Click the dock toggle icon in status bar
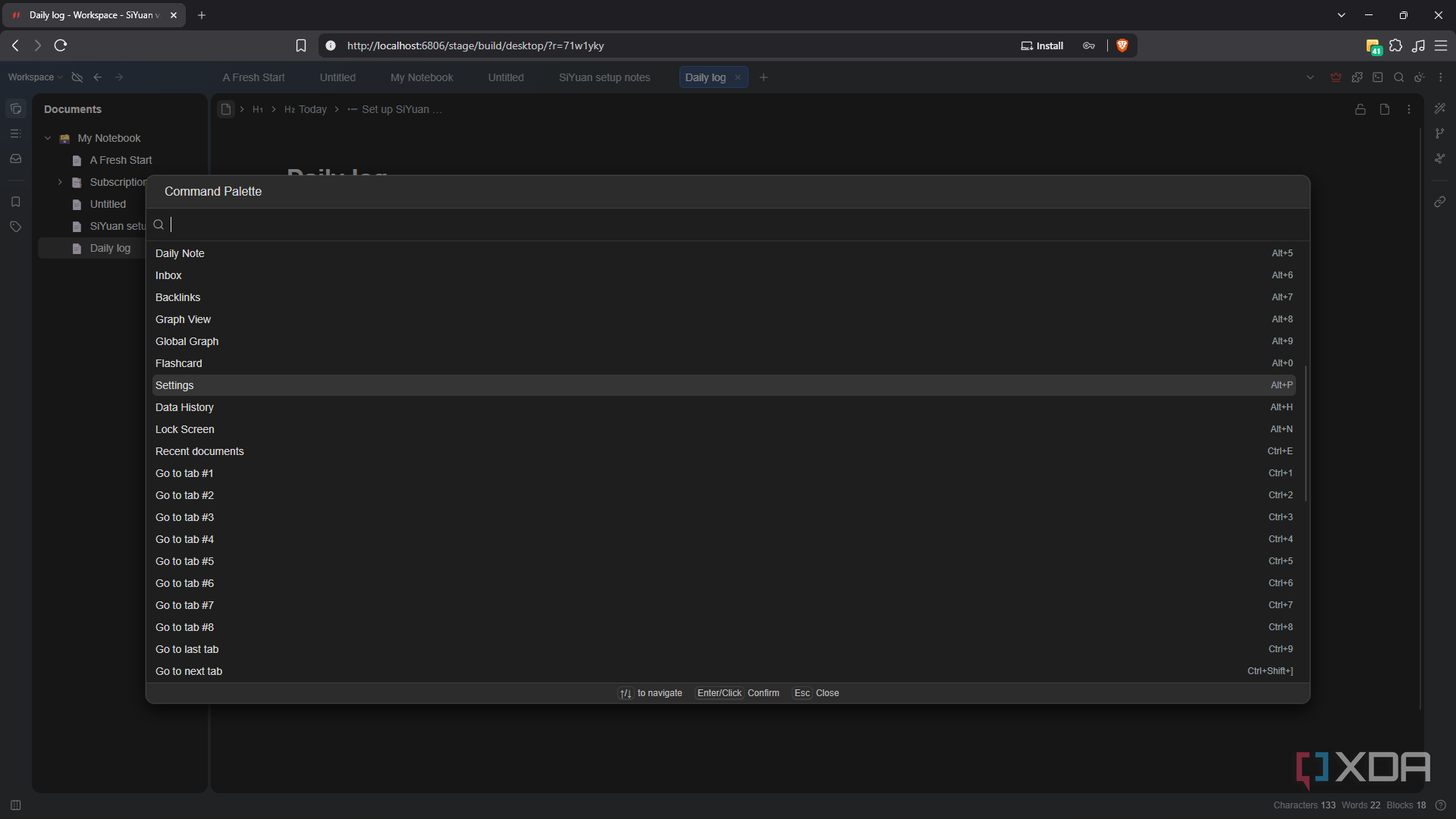 (x=16, y=805)
